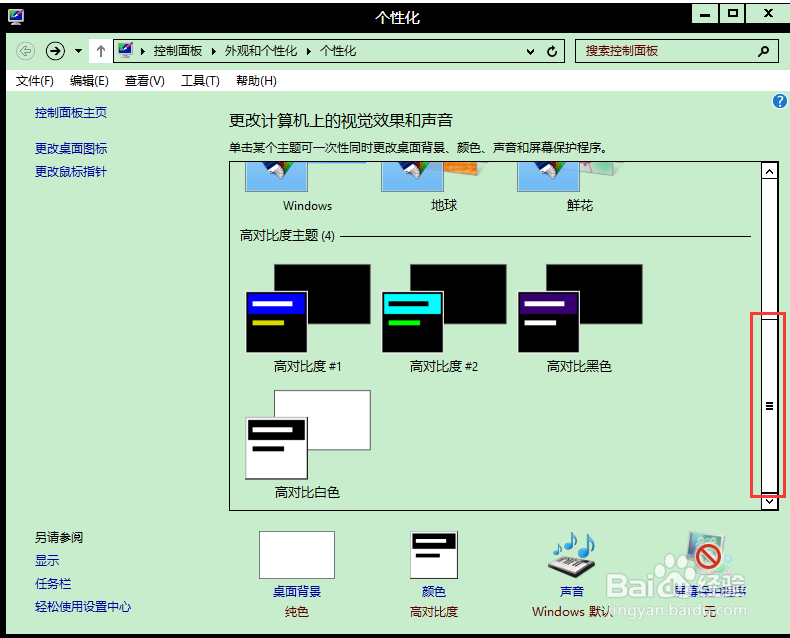The width and height of the screenshot is (790, 638).
Task: Open address bar history dropdown
Action: (530, 51)
